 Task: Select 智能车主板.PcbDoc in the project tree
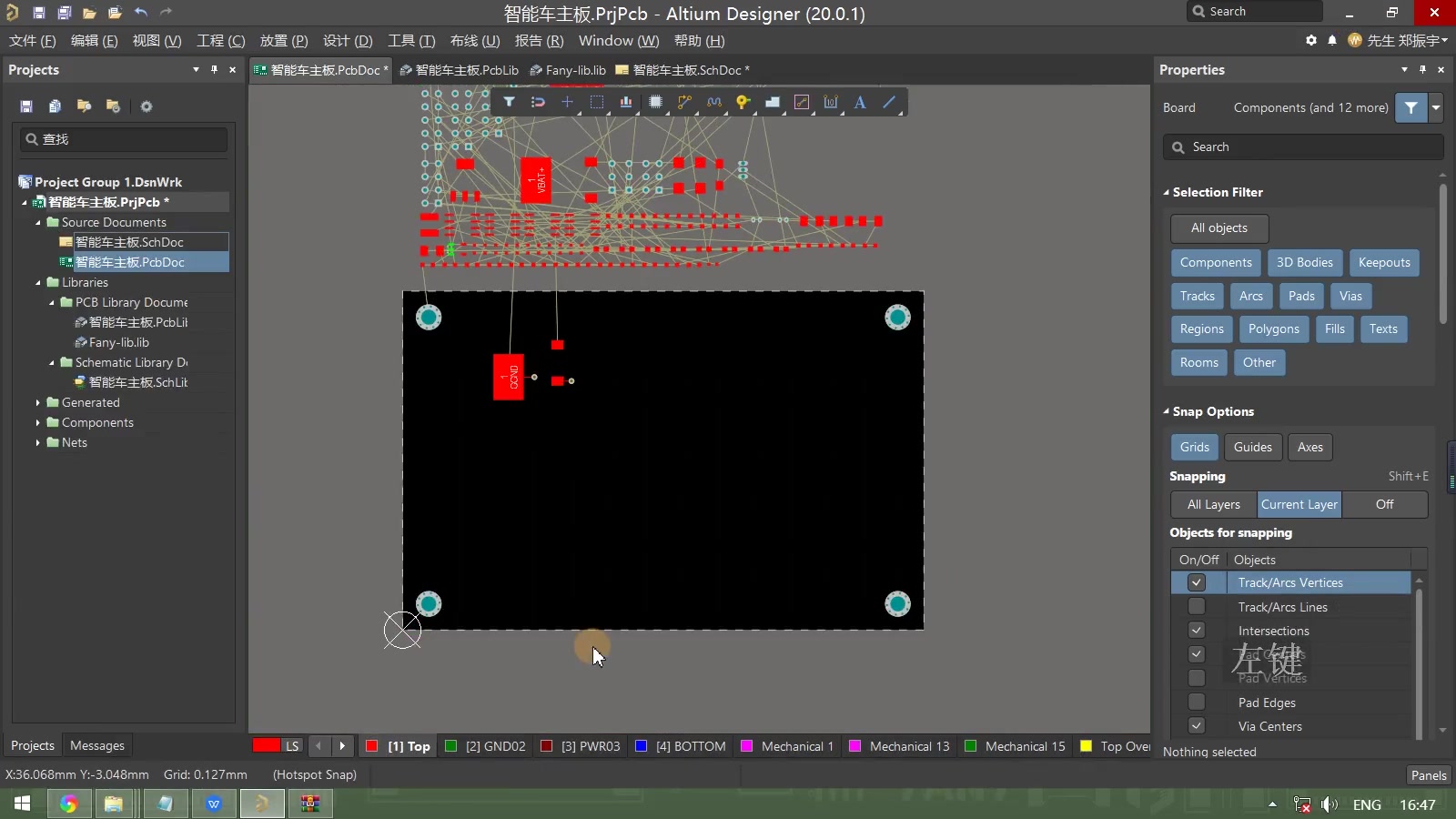(129, 262)
